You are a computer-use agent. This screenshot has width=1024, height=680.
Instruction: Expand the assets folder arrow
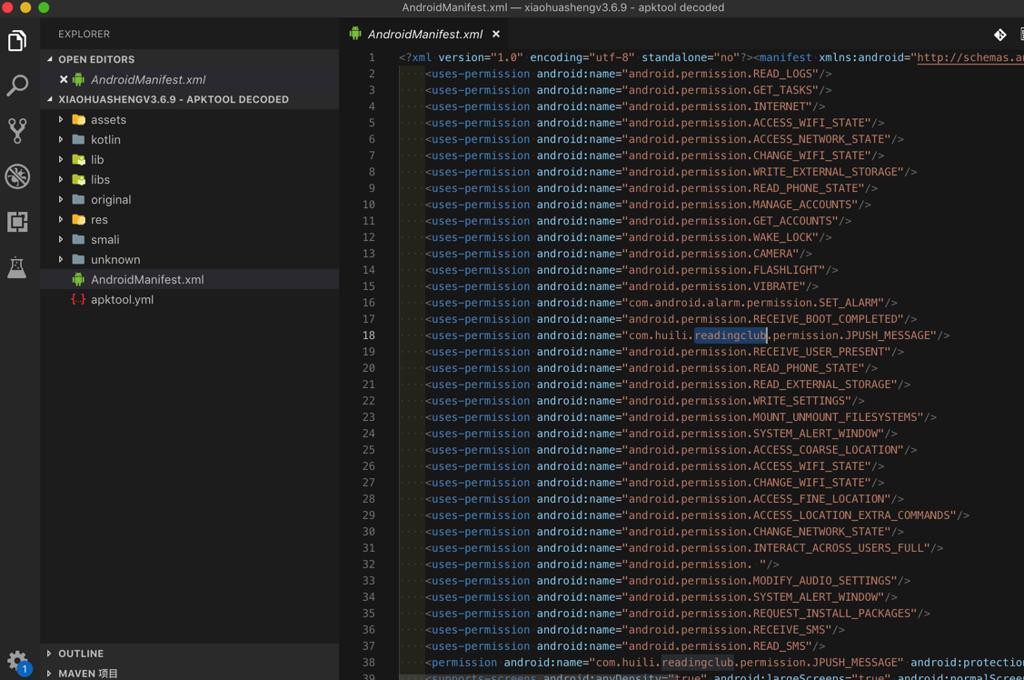pos(61,120)
